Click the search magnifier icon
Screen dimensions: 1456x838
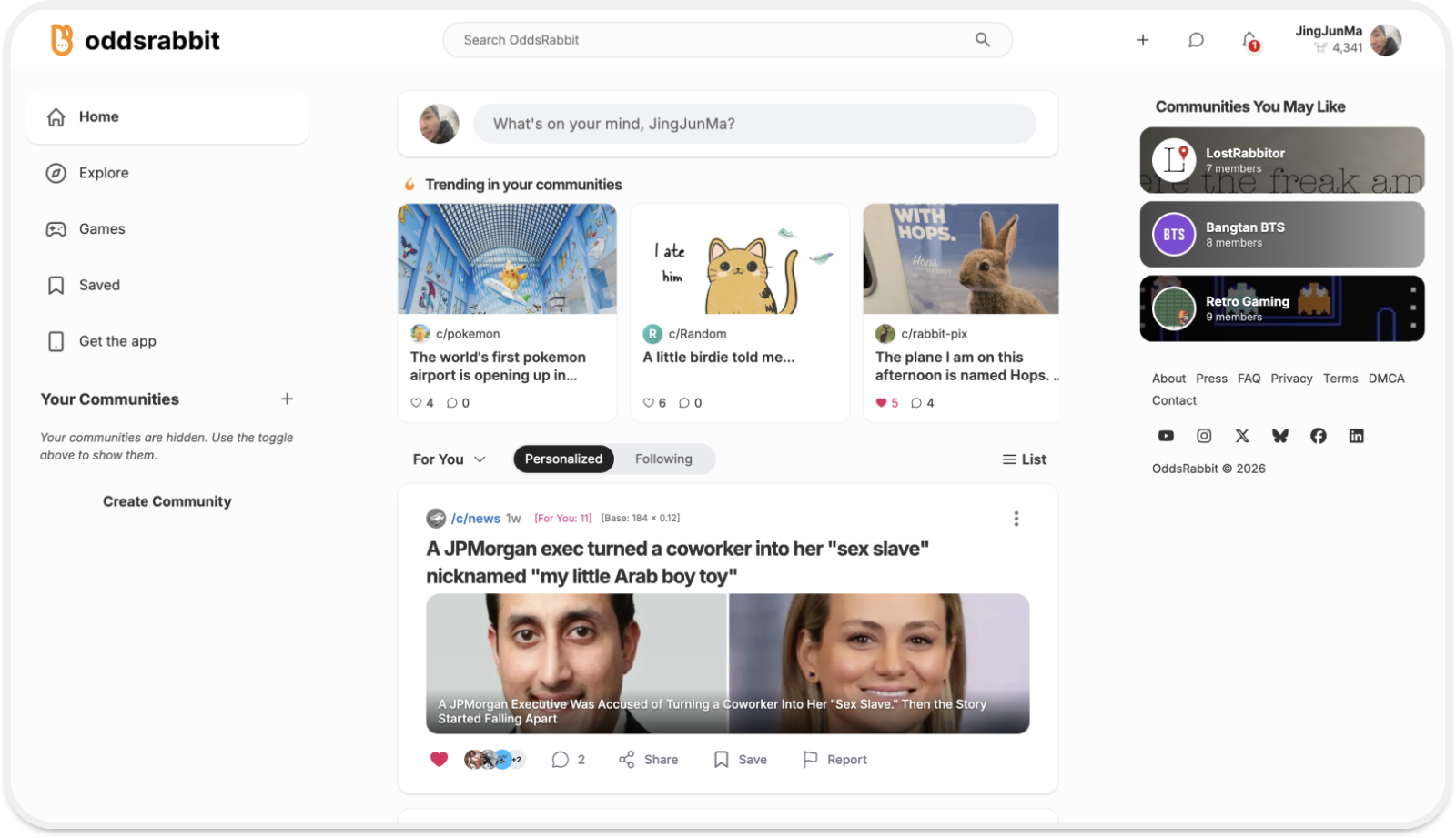[983, 40]
